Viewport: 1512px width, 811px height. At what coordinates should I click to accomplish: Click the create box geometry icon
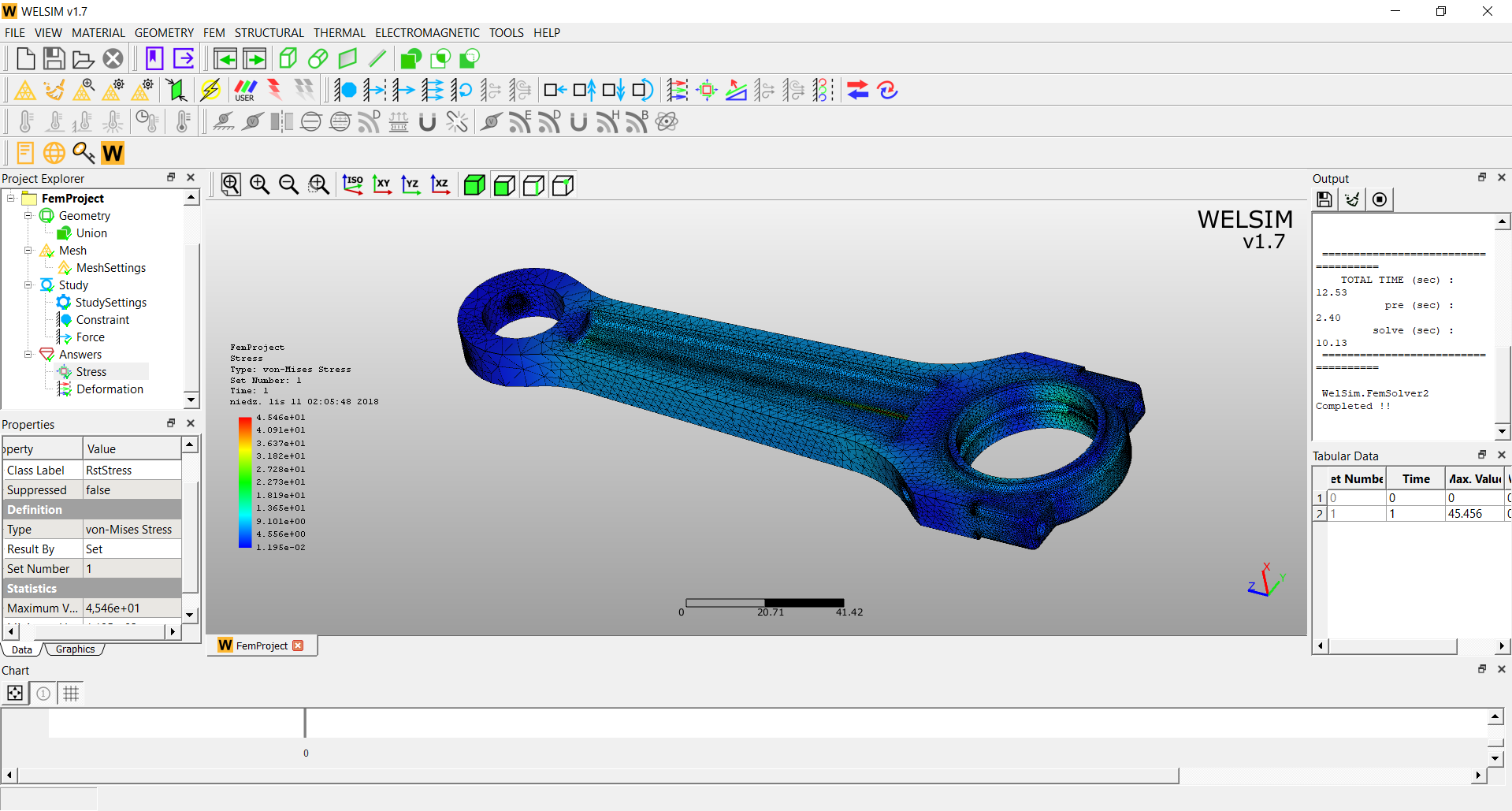tap(288, 59)
